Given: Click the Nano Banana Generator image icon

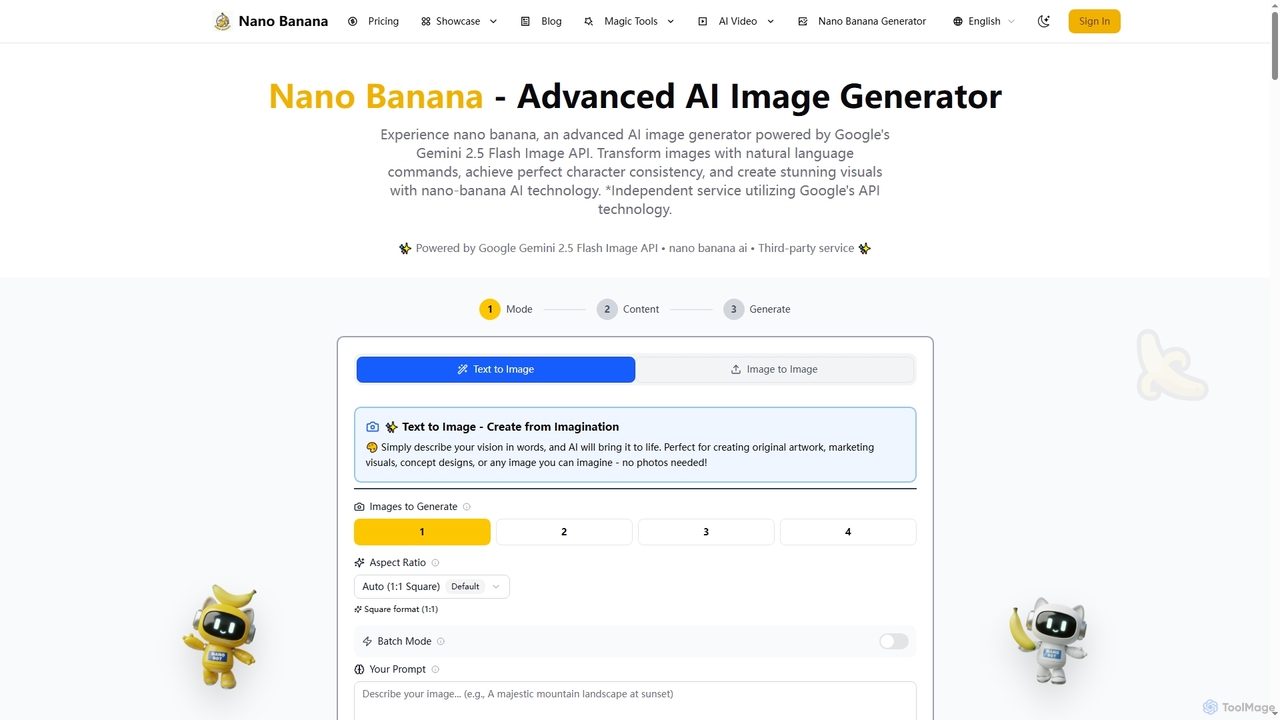Looking at the screenshot, I should pyautogui.click(x=802, y=21).
